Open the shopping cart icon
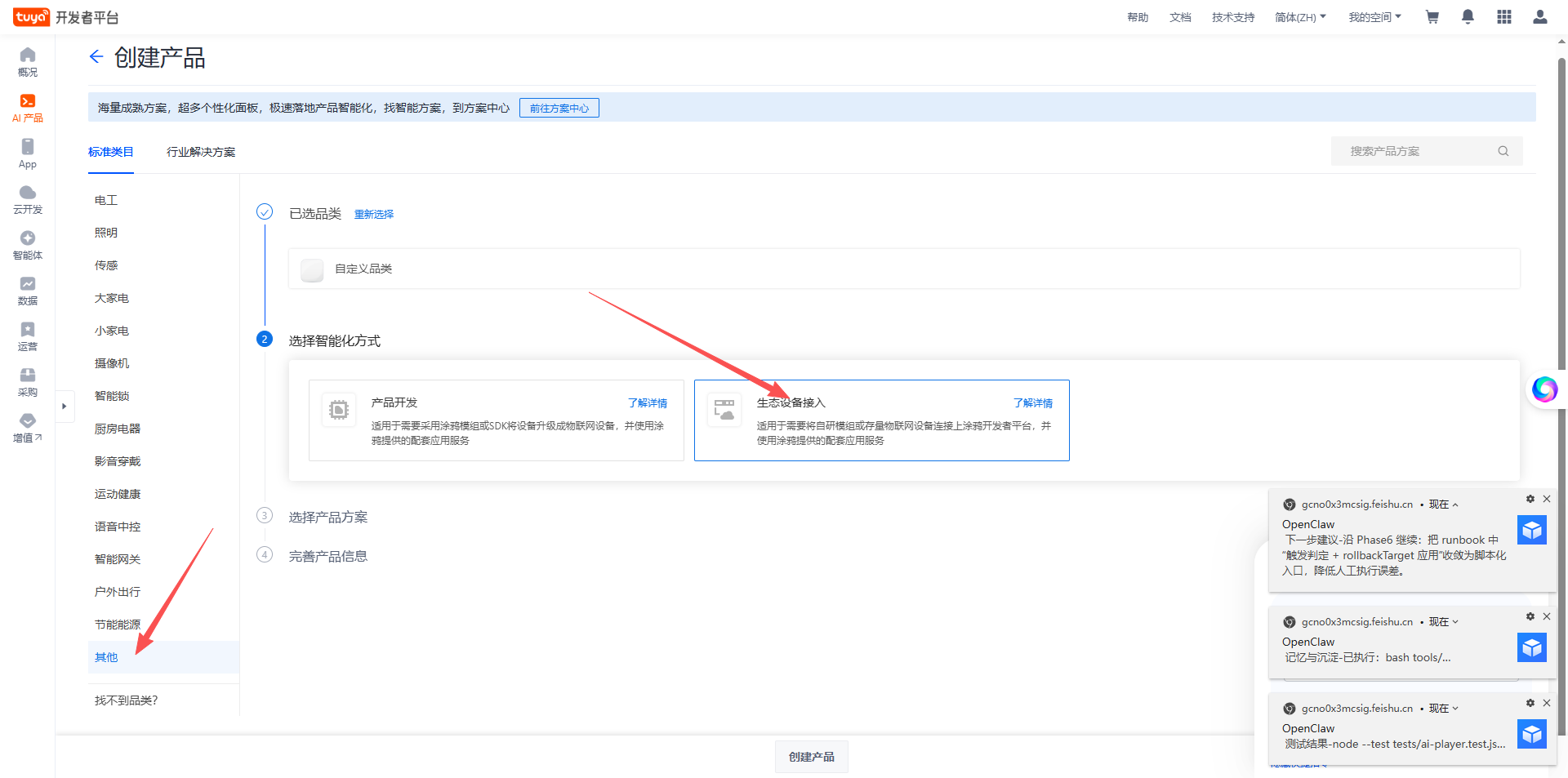This screenshot has width=1568, height=778. coord(1432,17)
